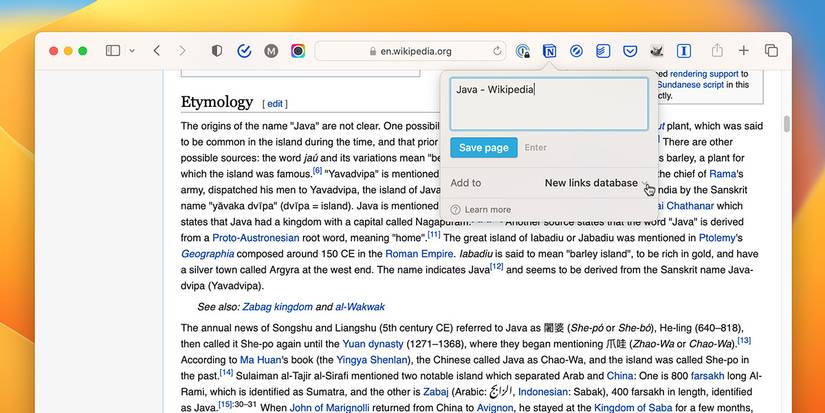This screenshot has height=413, width=825.
Task: Follow the Geographia link
Action: coord(207,254)
